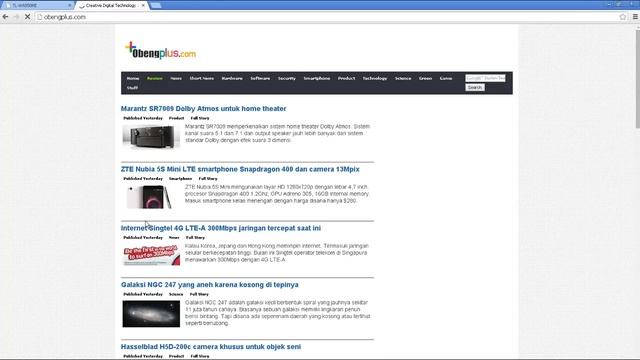The image size is (640, 360).
Task: Click the Search button in navigation bar
Action: click(x=475, y=87)
